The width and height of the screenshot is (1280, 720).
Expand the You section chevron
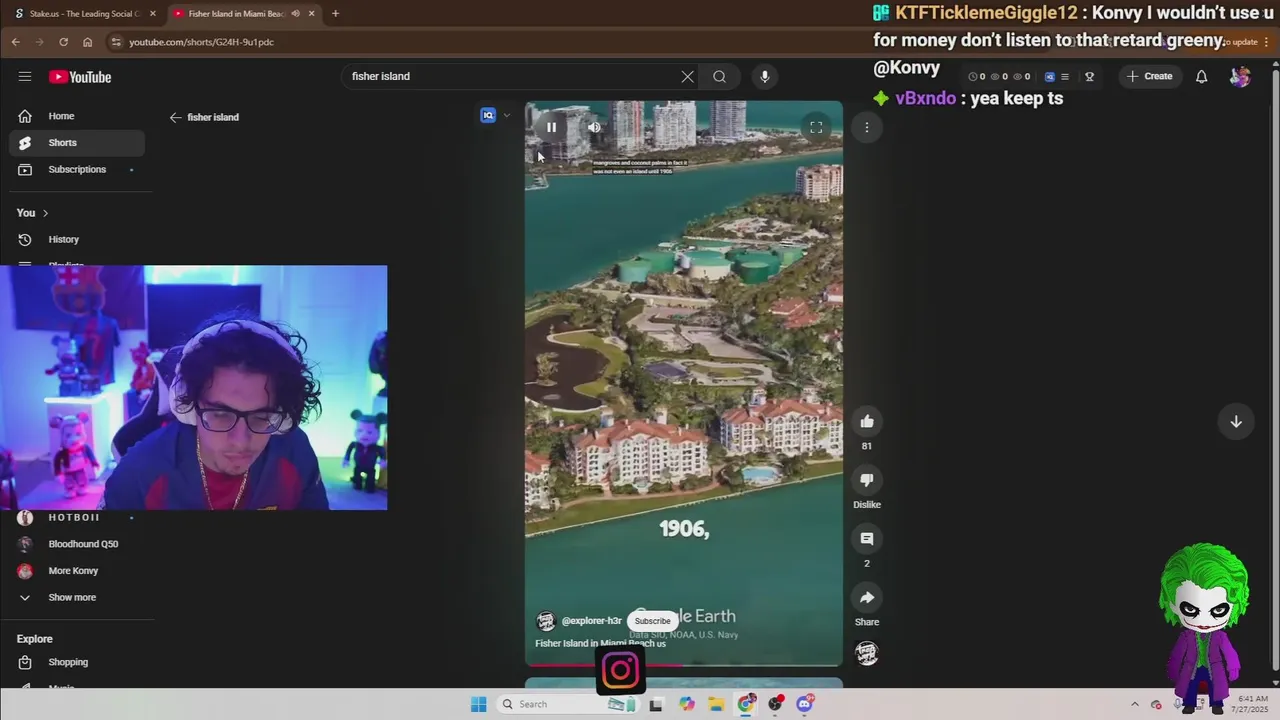pos(45,213)
